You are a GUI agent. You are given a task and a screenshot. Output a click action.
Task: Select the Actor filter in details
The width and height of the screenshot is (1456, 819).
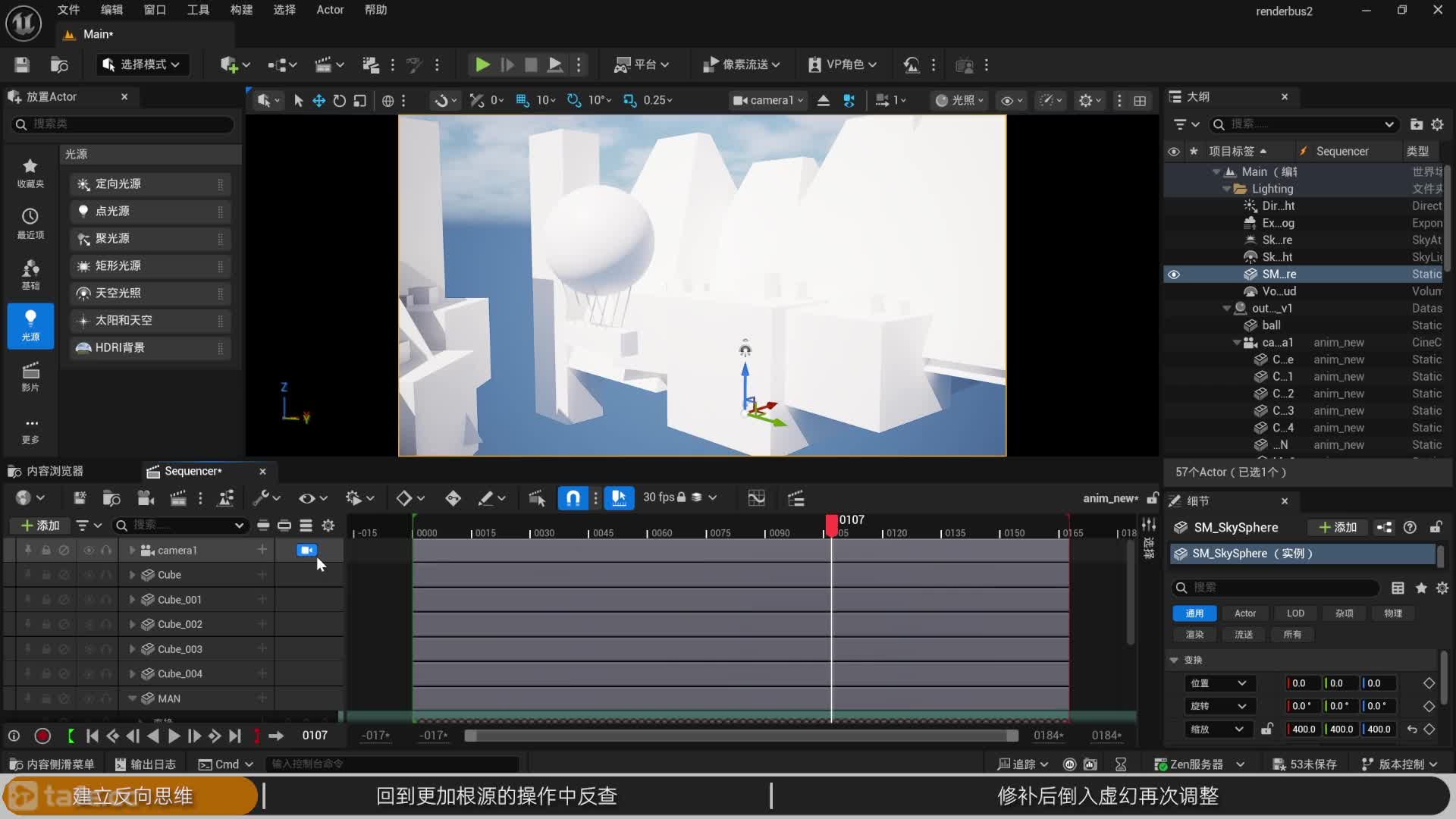pos(1245,613)
